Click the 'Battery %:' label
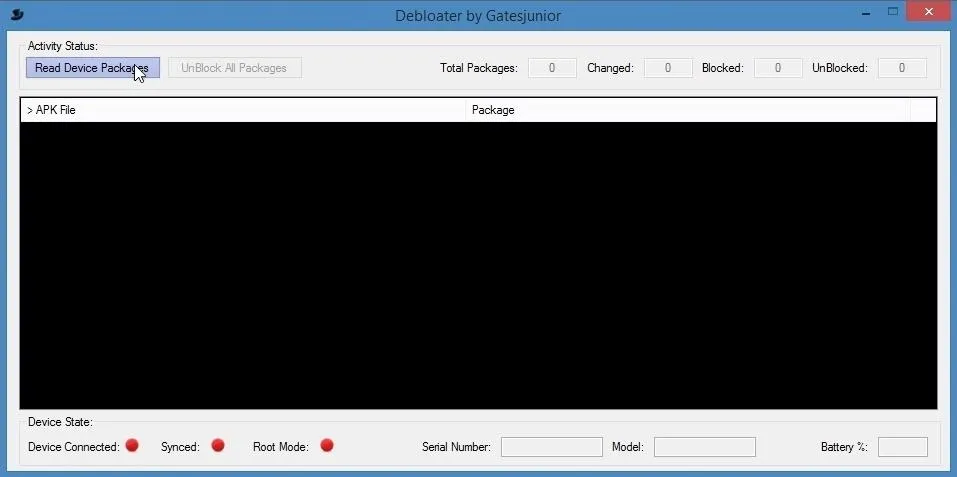The image size is (957, 477). tap(844, 447)
